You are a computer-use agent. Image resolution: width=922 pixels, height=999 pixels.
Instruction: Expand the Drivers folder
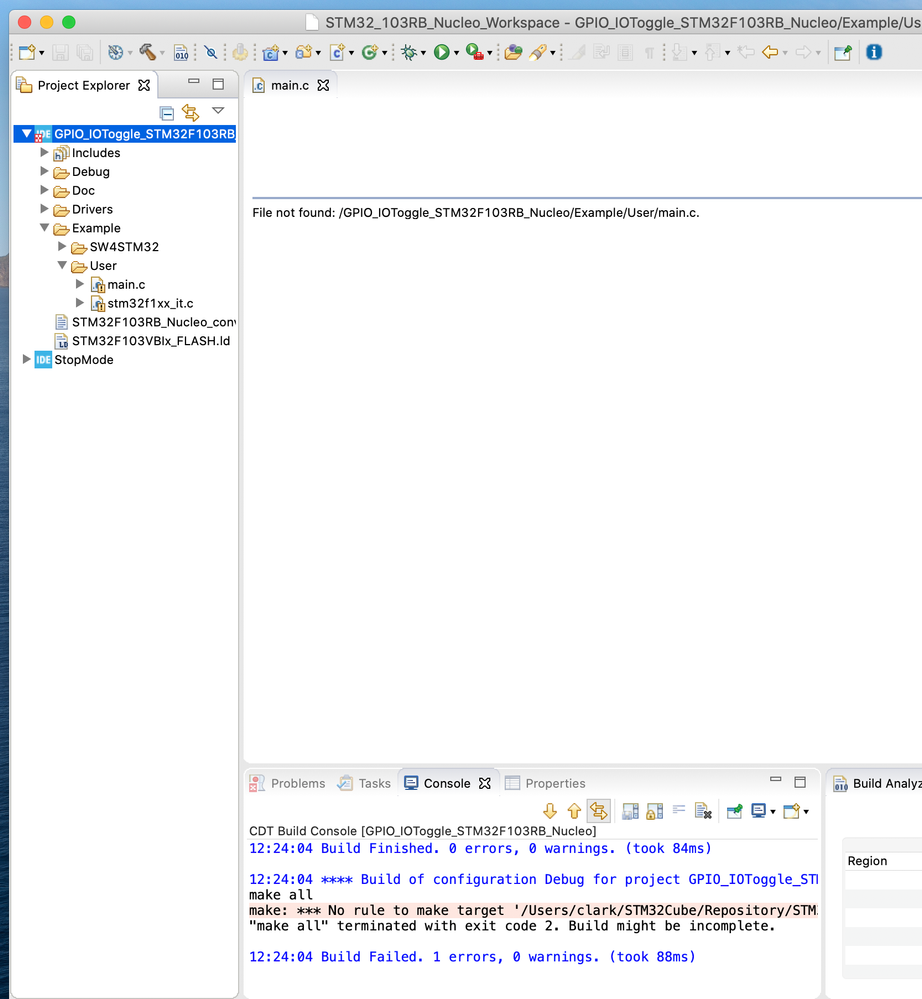pyautogui.click(x=44, y=208)
